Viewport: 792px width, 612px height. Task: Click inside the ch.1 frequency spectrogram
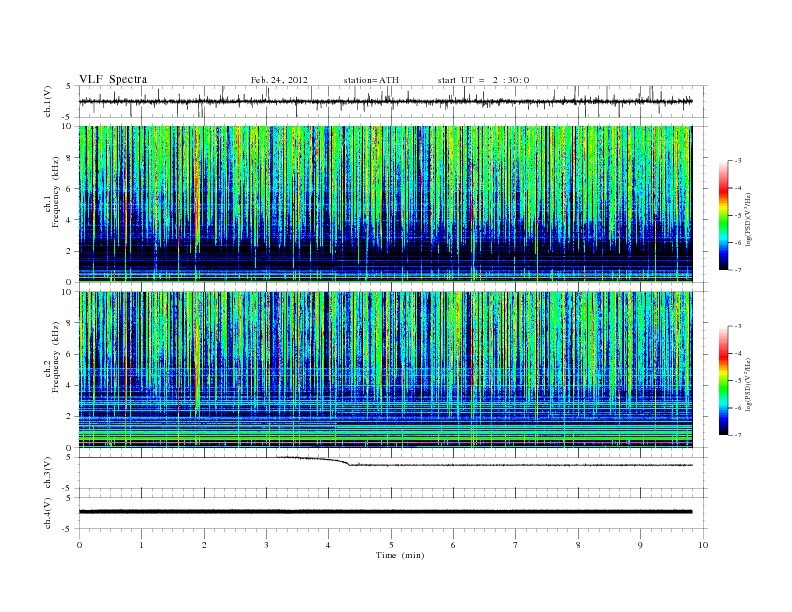tap(385, 204)
